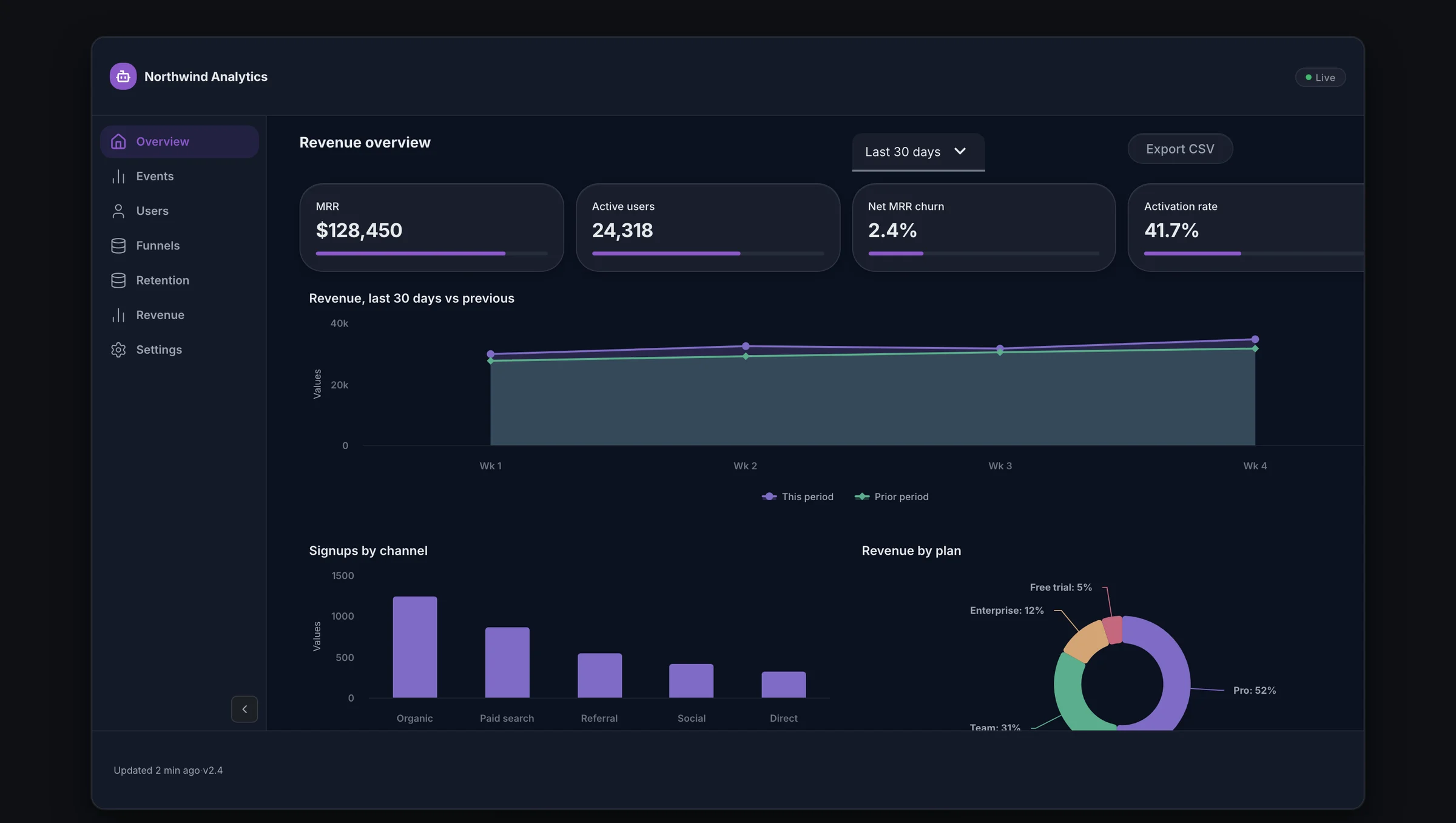1456x823 pixels.
Task: Click the This period Wk 4 data point
Action: click(1255, 339)
